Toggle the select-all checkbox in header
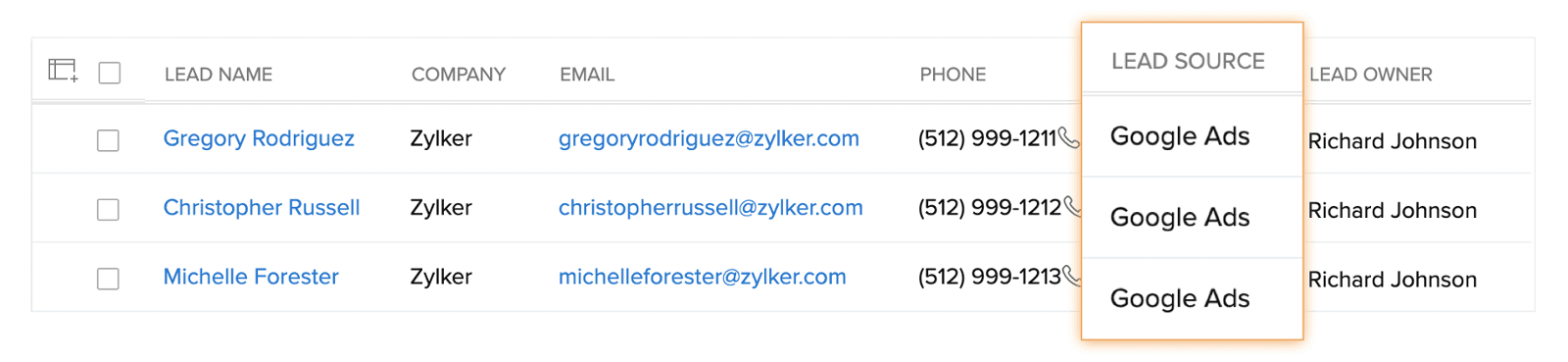Viewport: 1568px width, 362px height. point(110,73)
